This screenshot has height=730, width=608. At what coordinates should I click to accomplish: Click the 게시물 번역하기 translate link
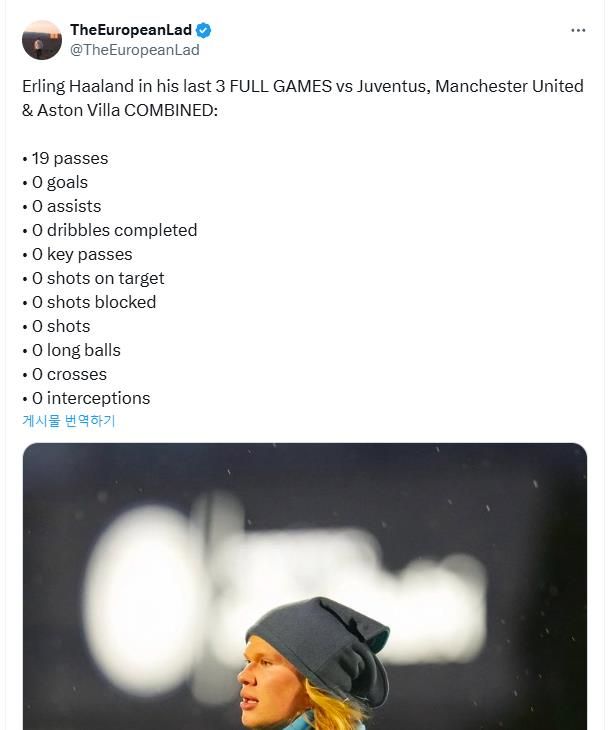coord(69,421)
